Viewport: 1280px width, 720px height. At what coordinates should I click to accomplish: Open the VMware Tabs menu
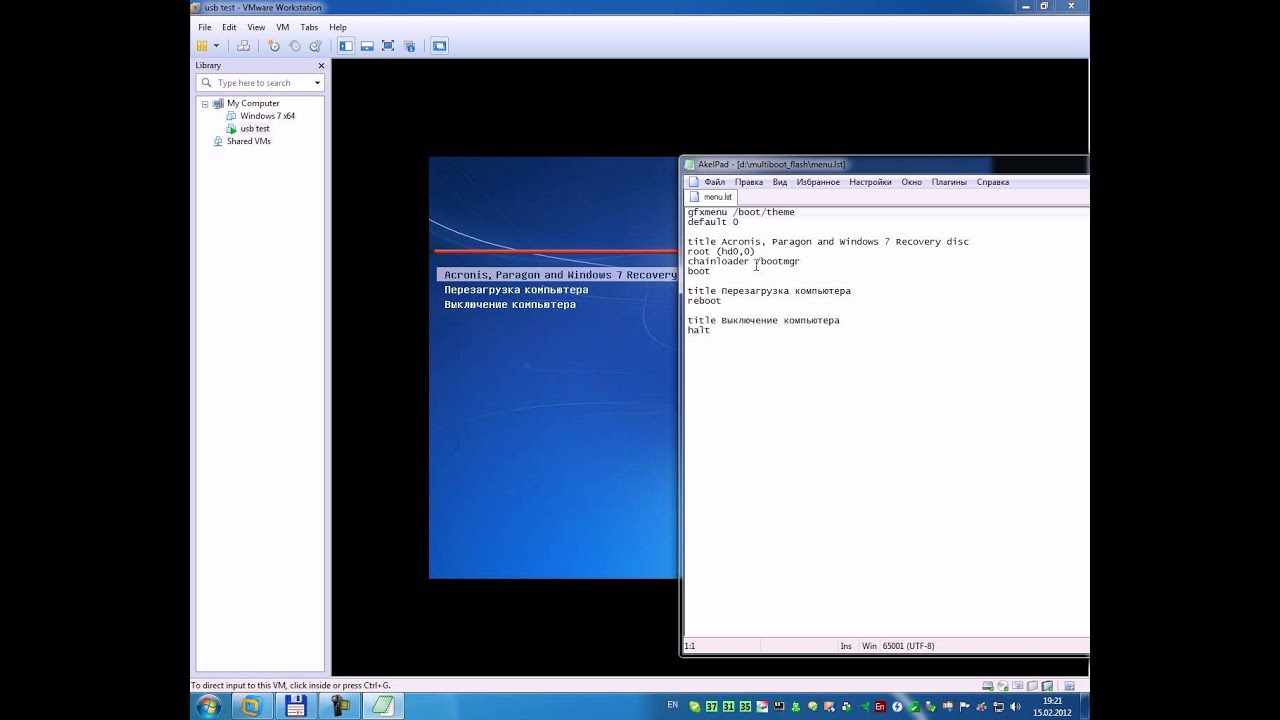click(309, 27)
